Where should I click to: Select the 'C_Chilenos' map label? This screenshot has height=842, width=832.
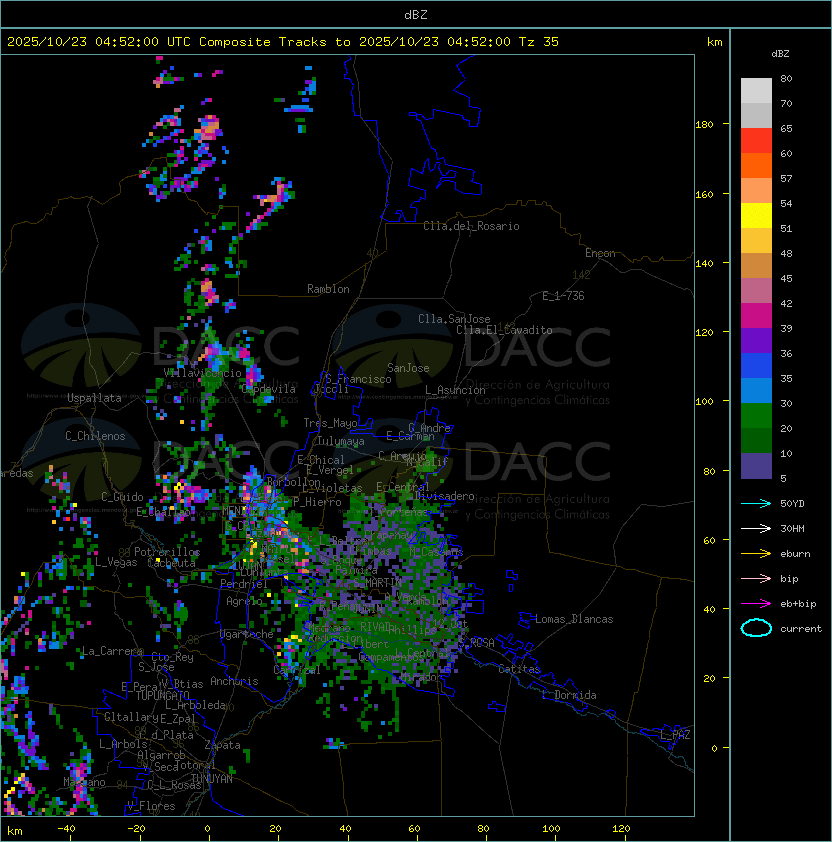(x=95, y=436)
